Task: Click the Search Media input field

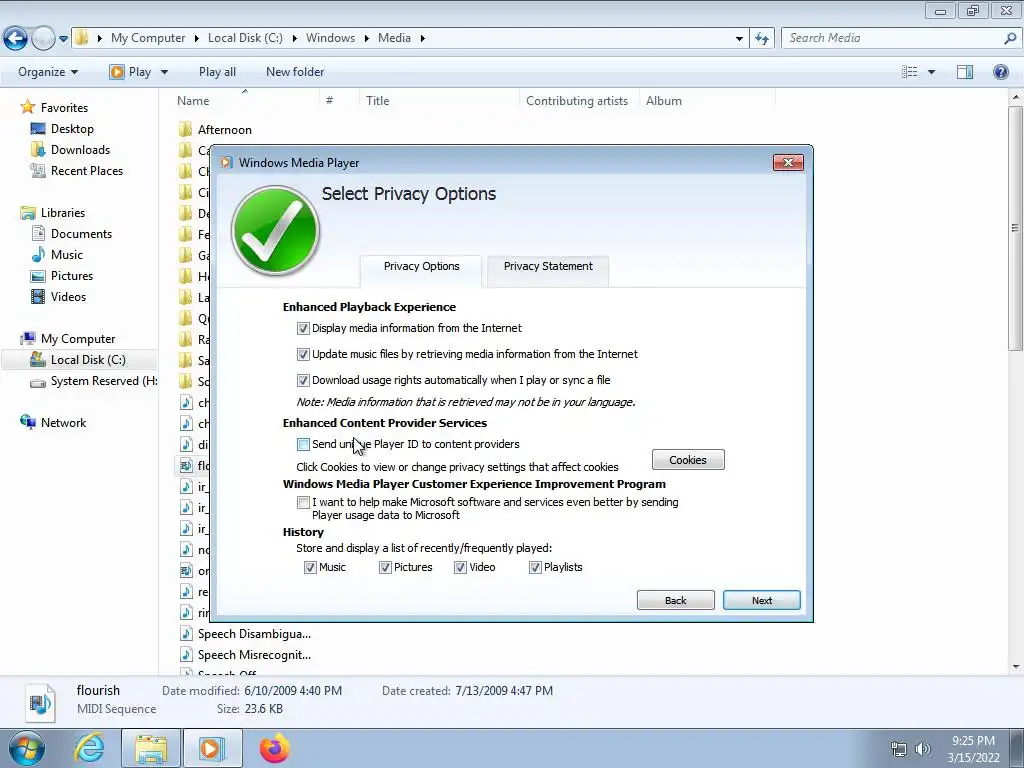Action: click(891, 38)
